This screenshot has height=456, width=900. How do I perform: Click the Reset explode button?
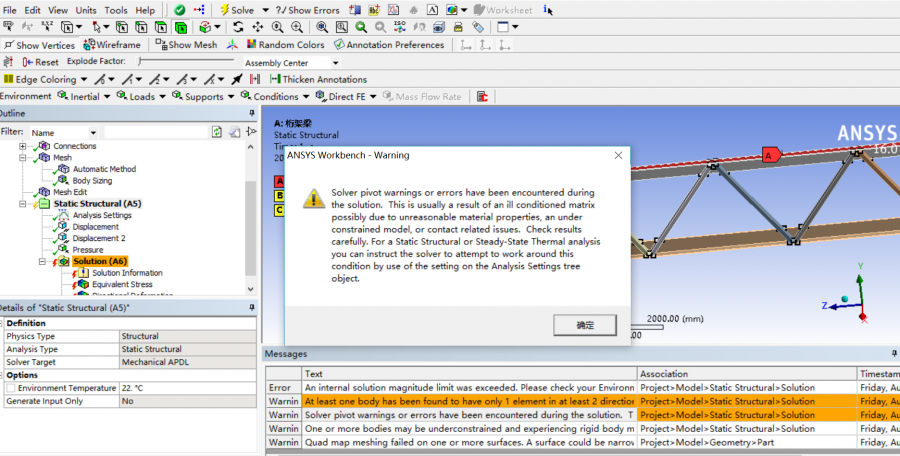point(40,62)
